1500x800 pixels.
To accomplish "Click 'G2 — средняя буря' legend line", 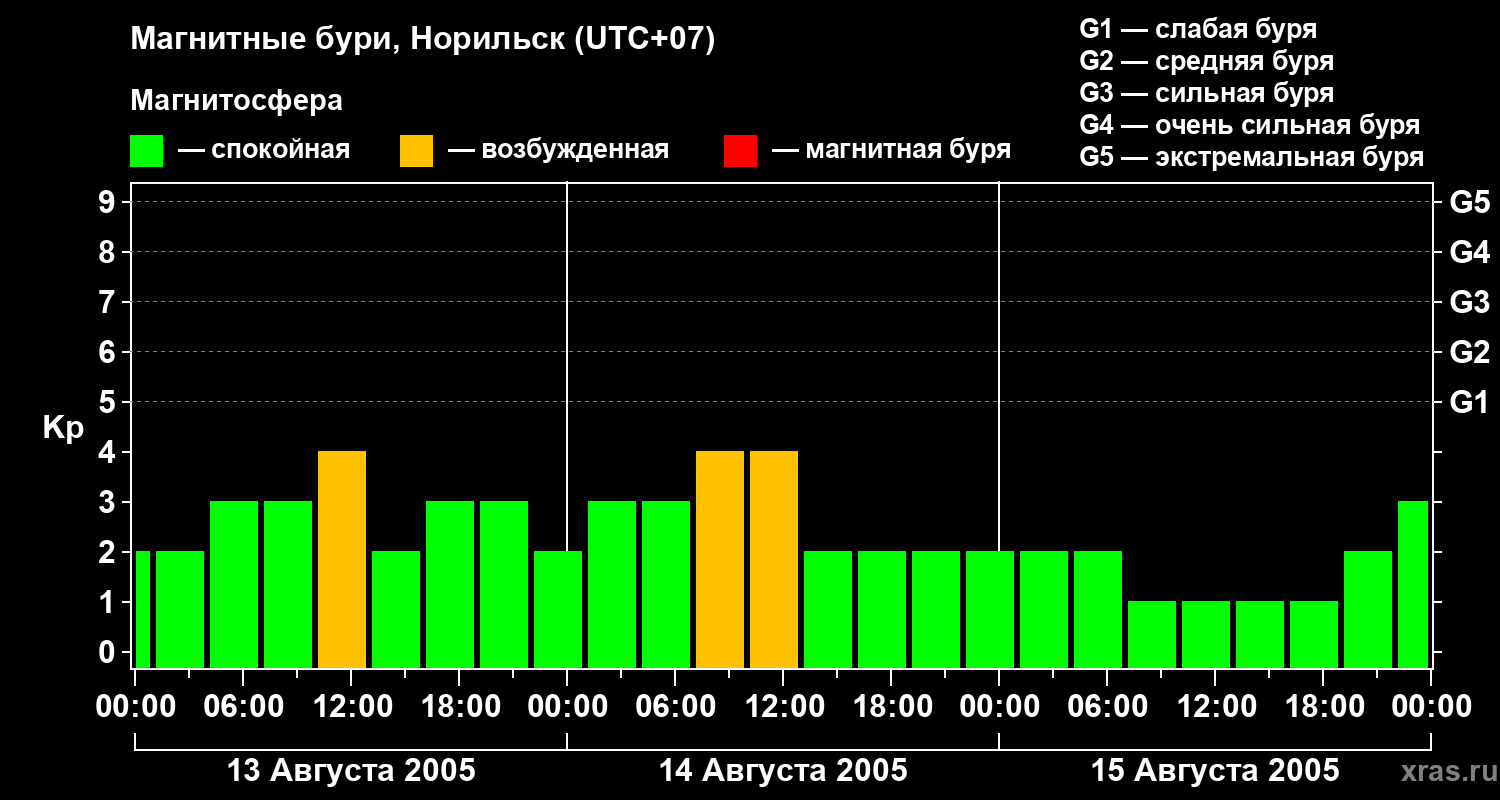I will tap(1206, 60).
